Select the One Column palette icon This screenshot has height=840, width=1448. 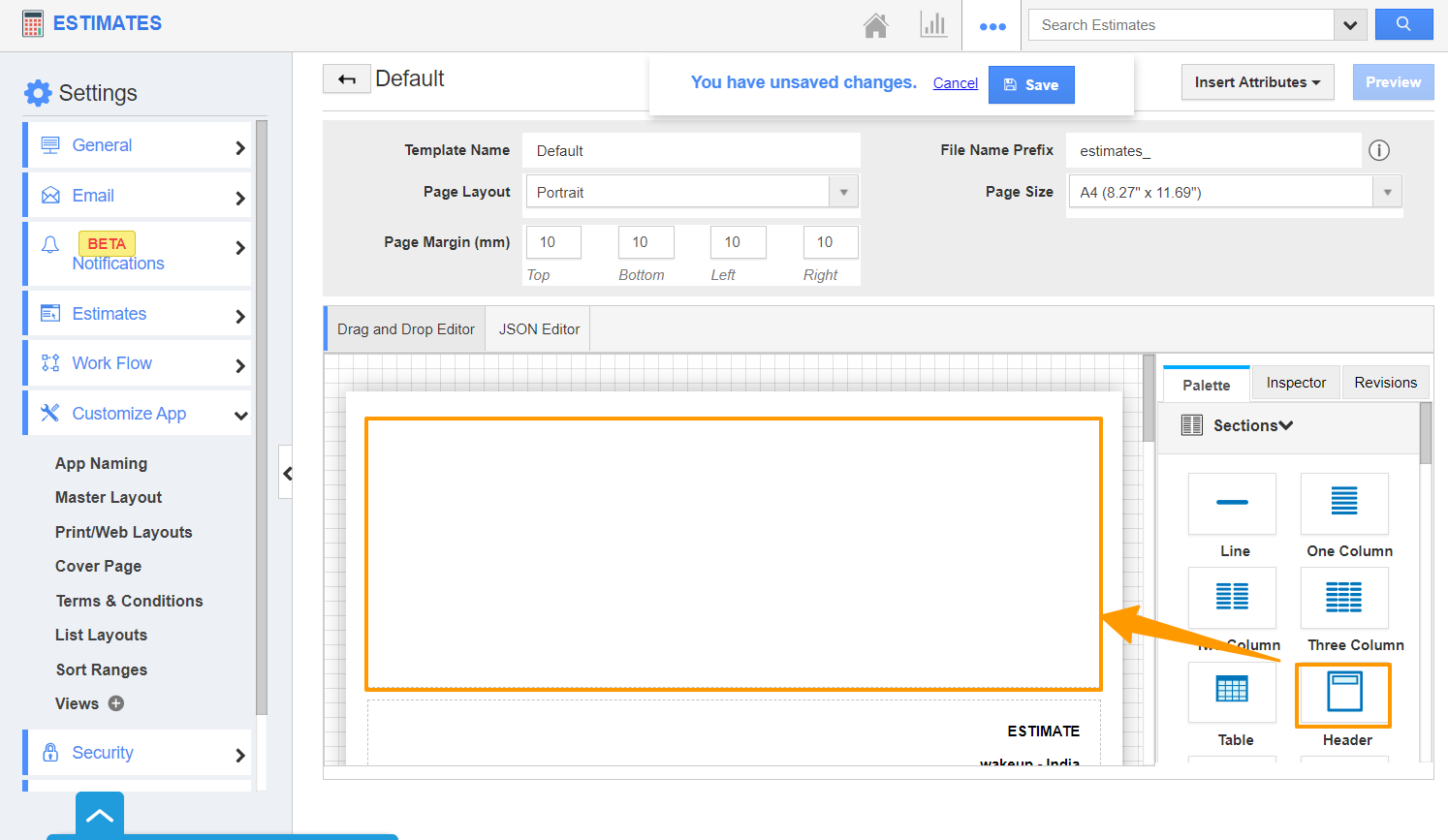1344,503
